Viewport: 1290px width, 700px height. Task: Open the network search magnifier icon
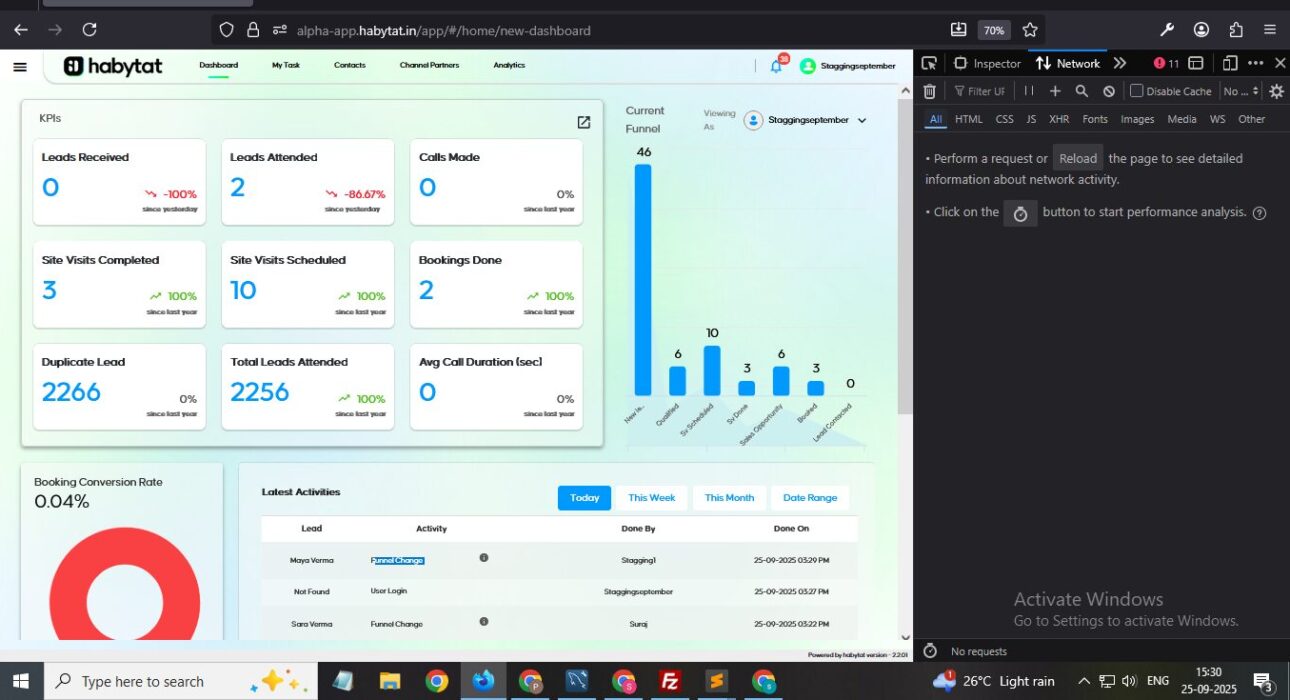1081,91
